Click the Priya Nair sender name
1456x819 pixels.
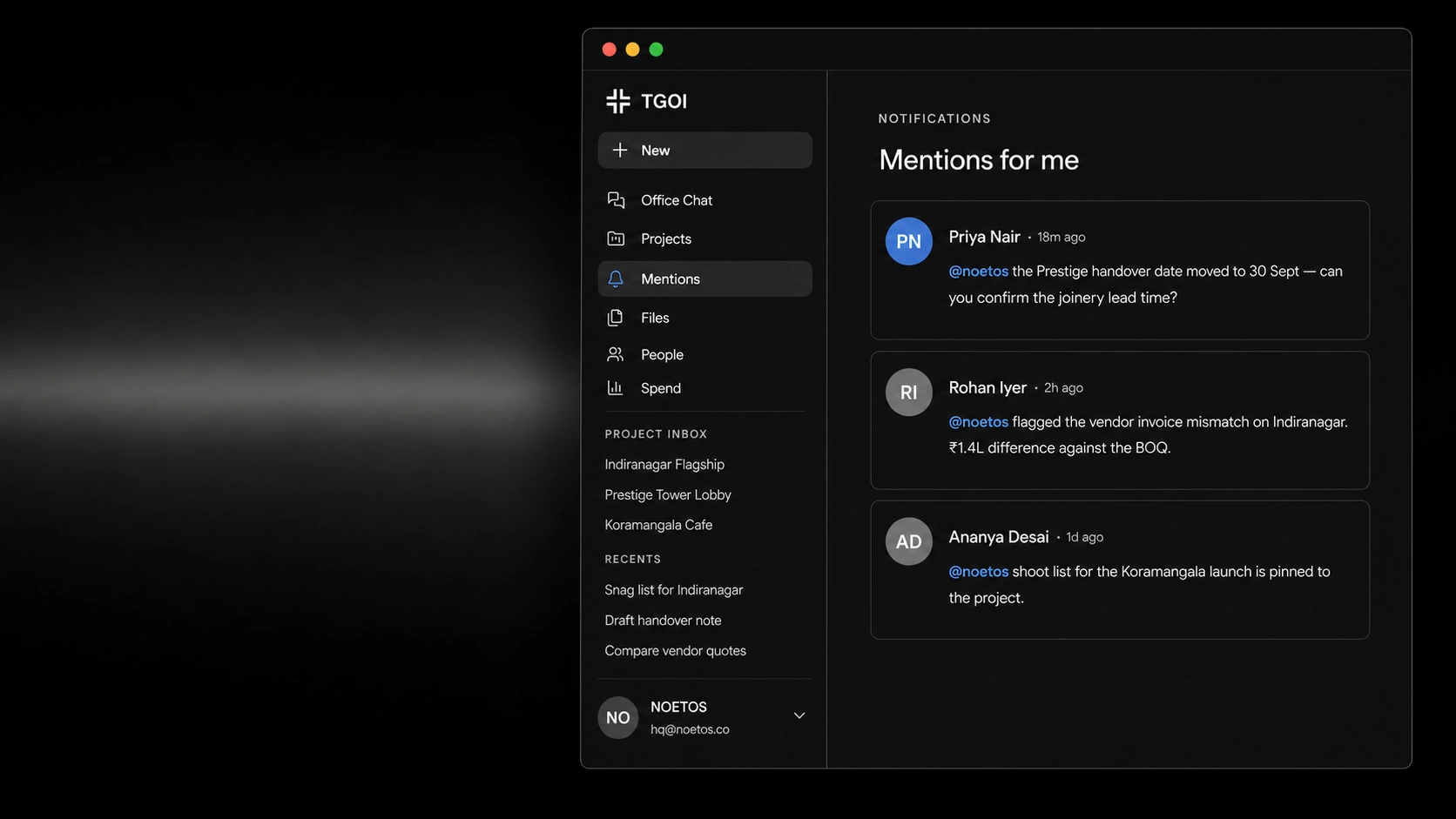(984, 237)
